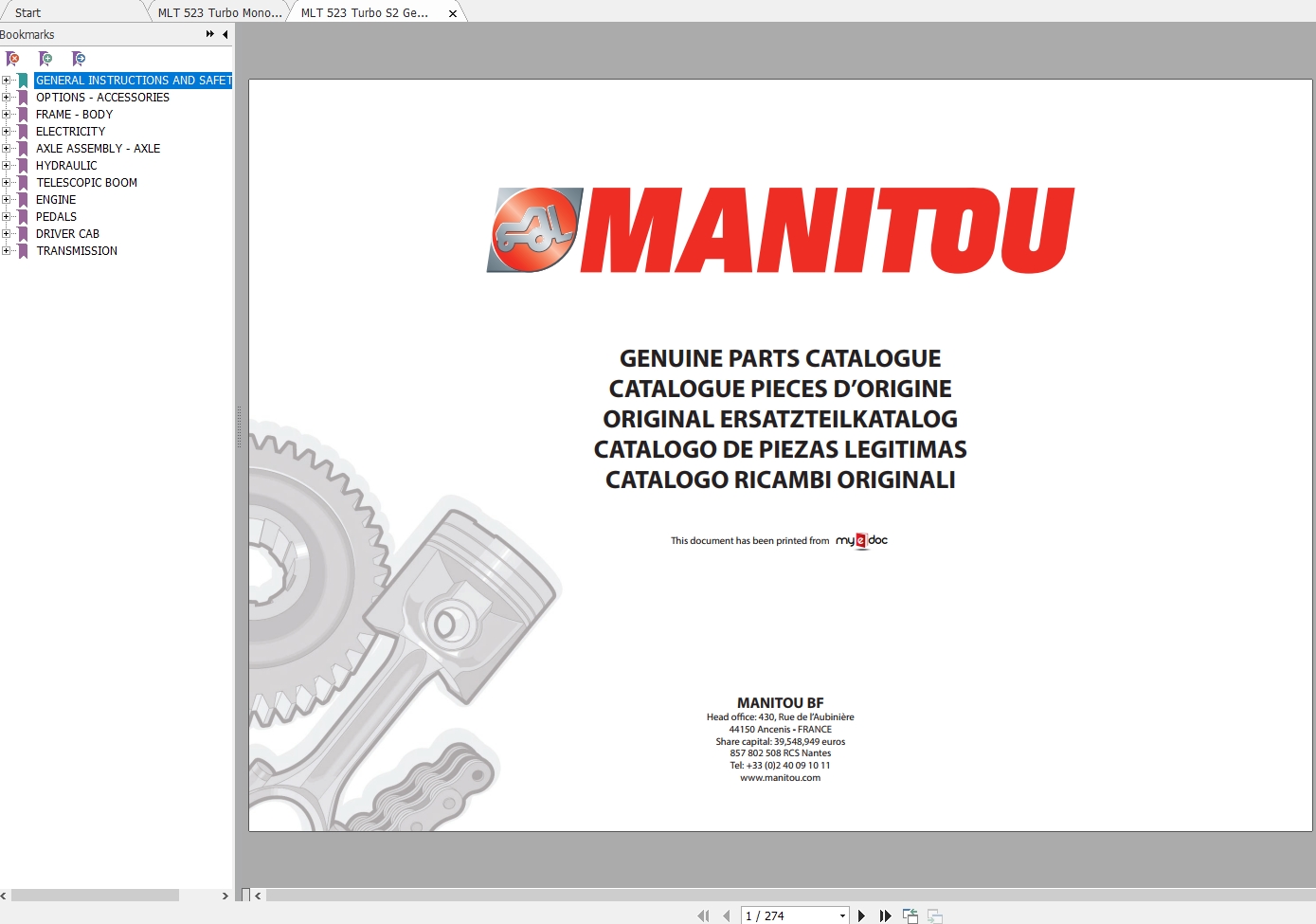Expand the GENERAL INSTRUCTIONS AND SAFETY bookmark
The height and width of the screenshot is (924, 1316).
(x=6, y=81)
